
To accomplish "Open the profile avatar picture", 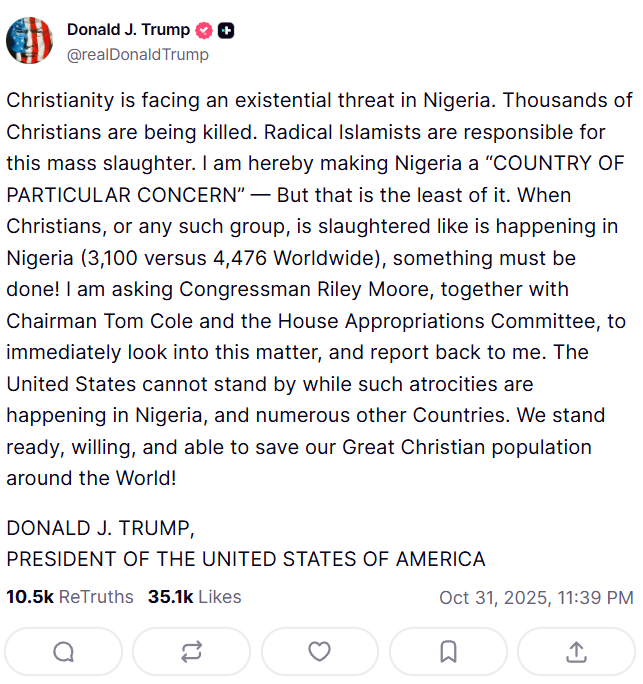I will (31, 41).
